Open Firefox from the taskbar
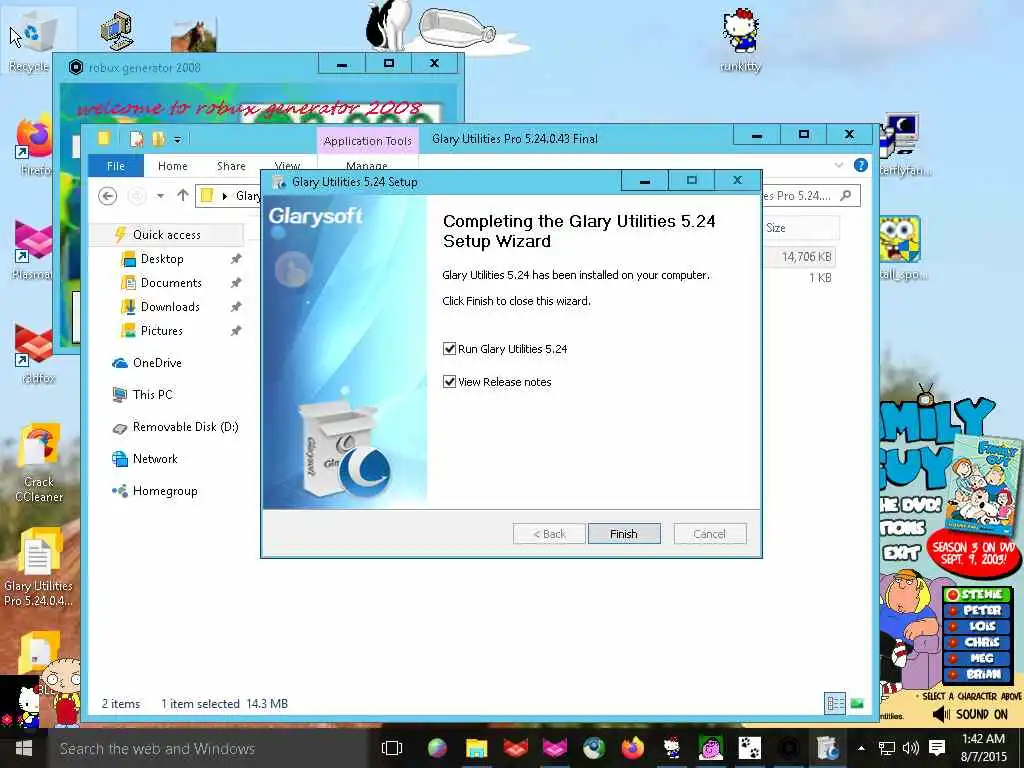The image size is (1024, 768). (x=632, y=748)
